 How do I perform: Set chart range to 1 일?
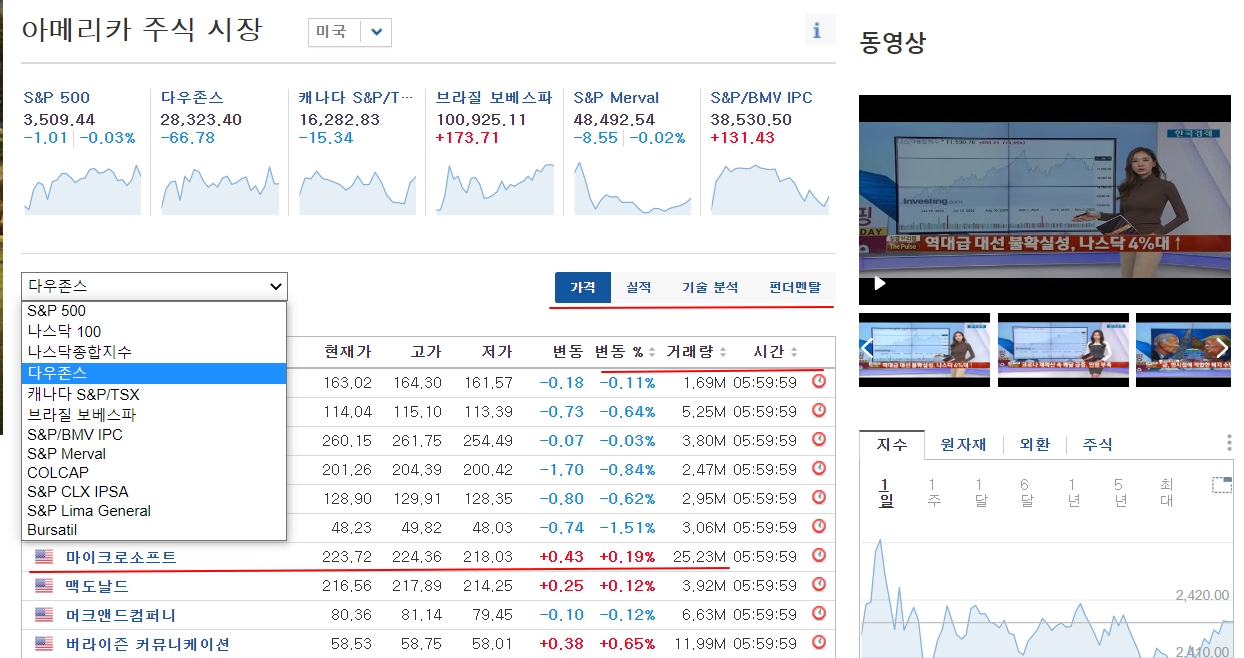pyautogui.click(x=886, y=493)
